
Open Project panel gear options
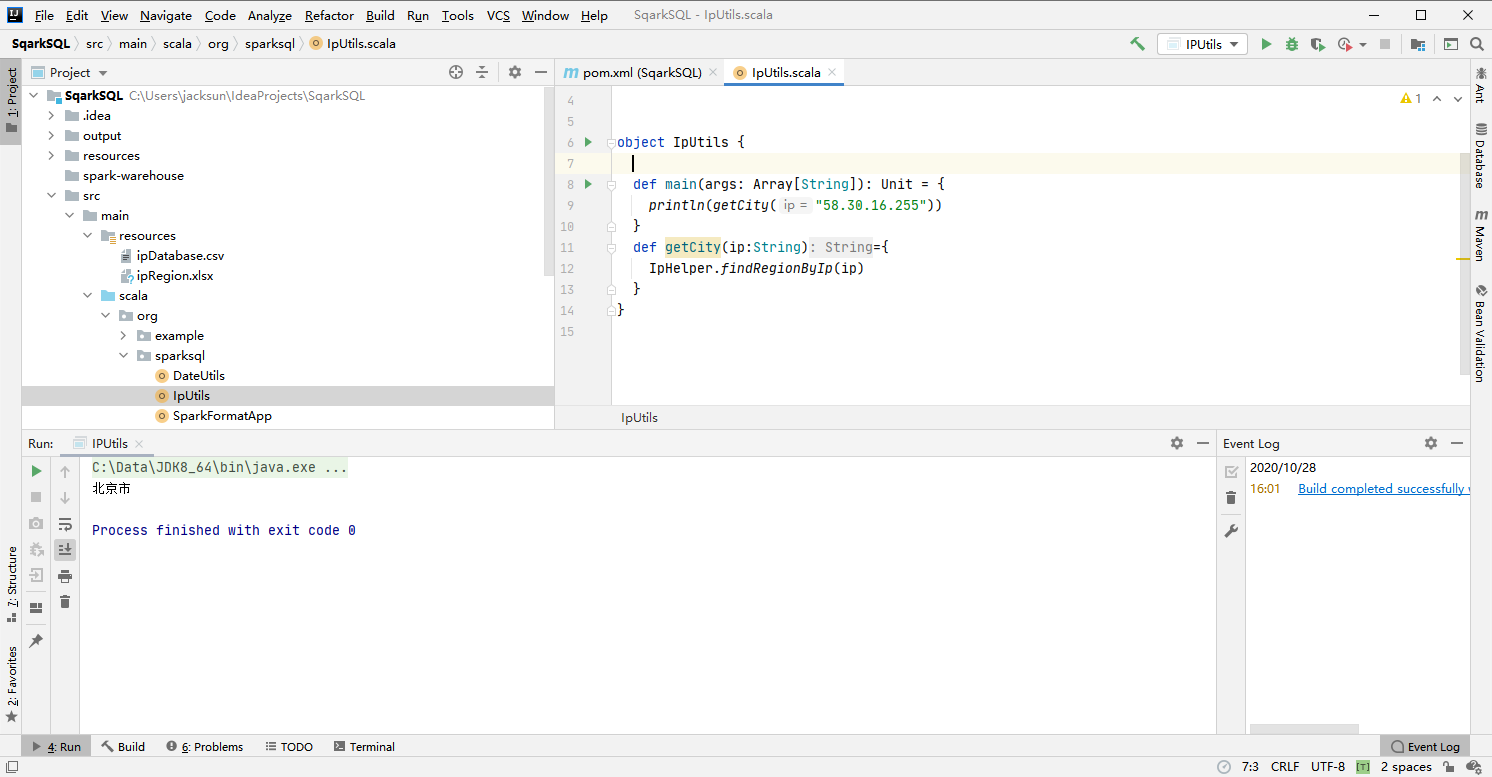(x=515, y=72)
